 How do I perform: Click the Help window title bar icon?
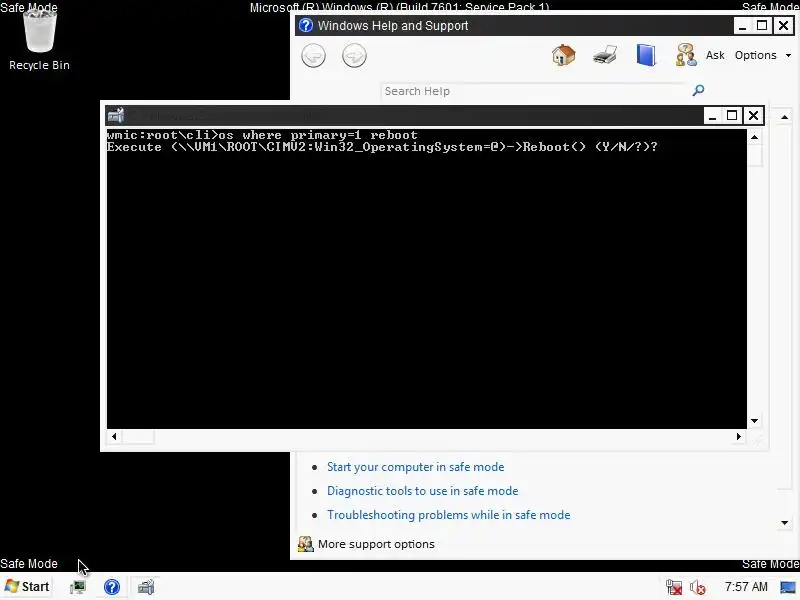click(x=306, y=26)
